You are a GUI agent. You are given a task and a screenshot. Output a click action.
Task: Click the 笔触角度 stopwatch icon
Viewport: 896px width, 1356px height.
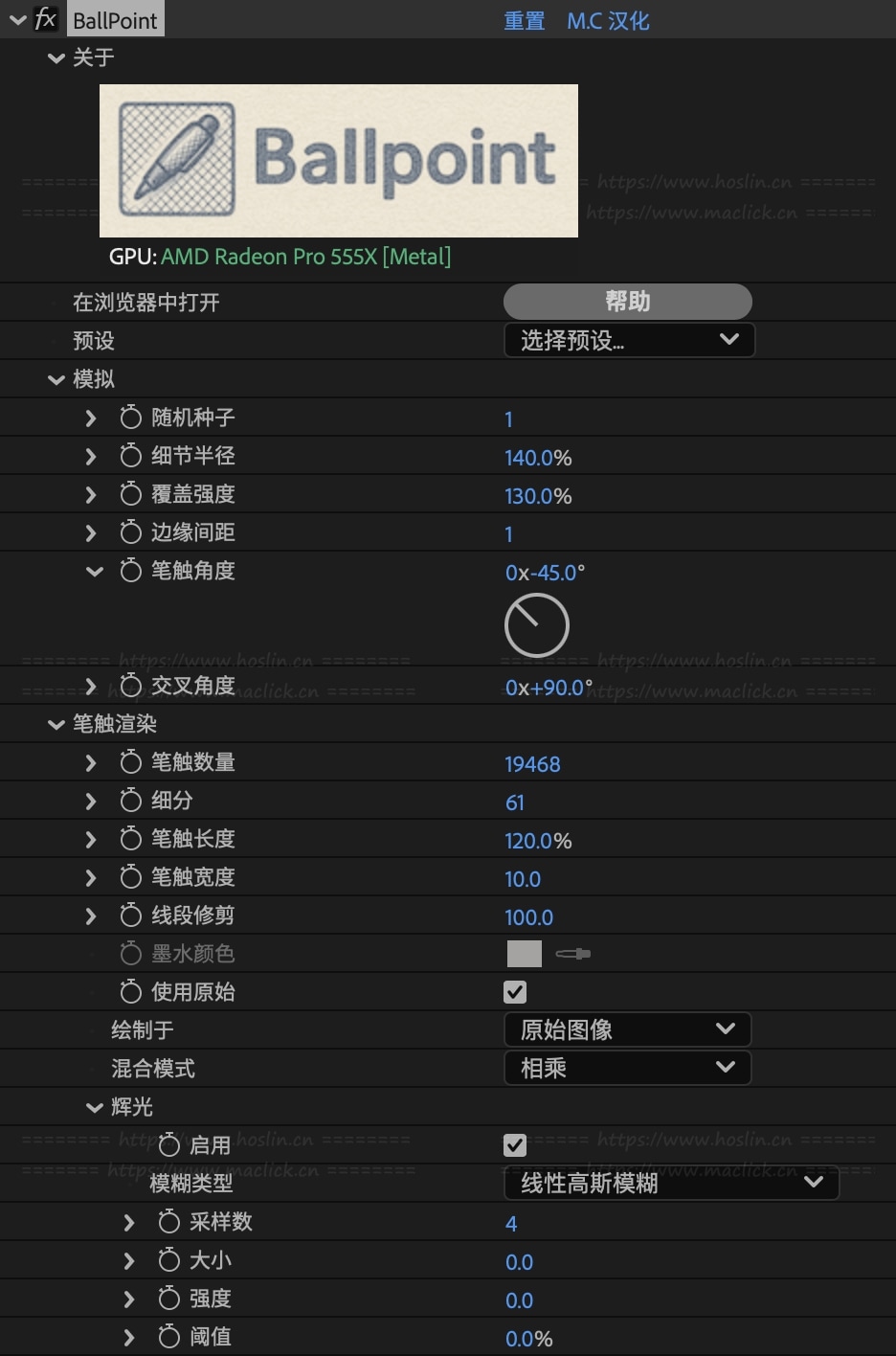click(131, 571)
